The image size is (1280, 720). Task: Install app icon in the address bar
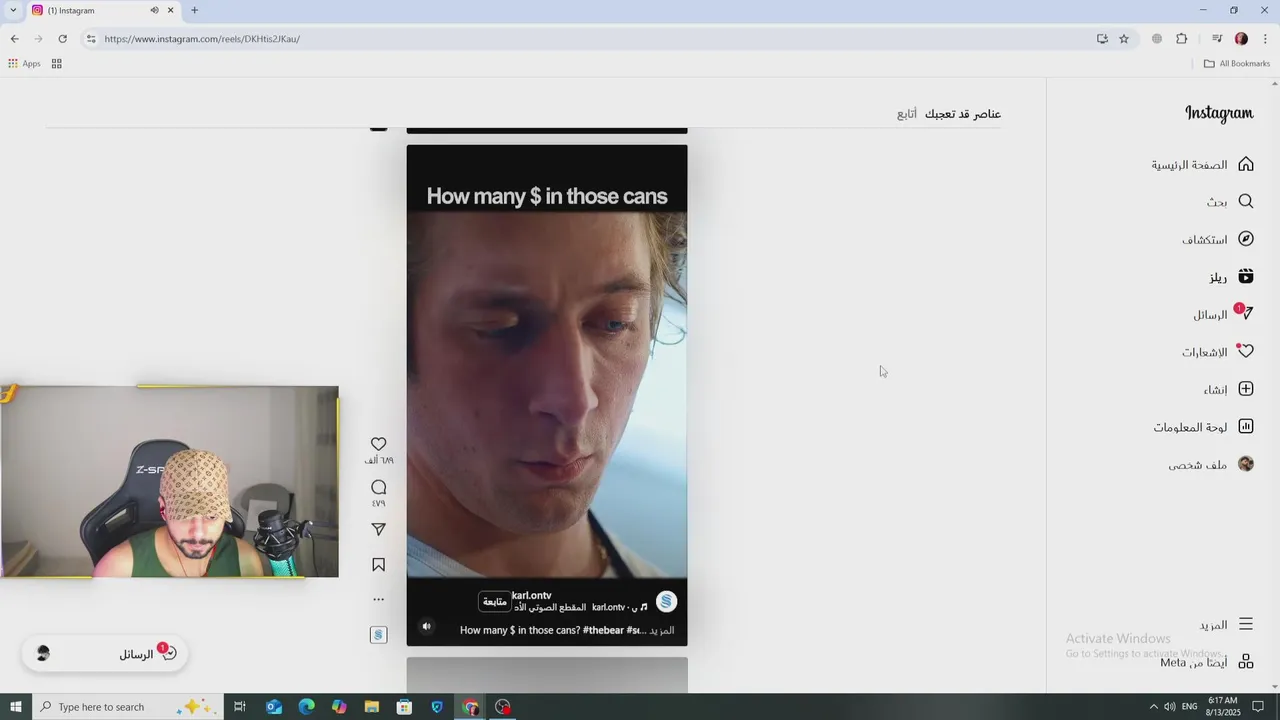coord(1102,39)
